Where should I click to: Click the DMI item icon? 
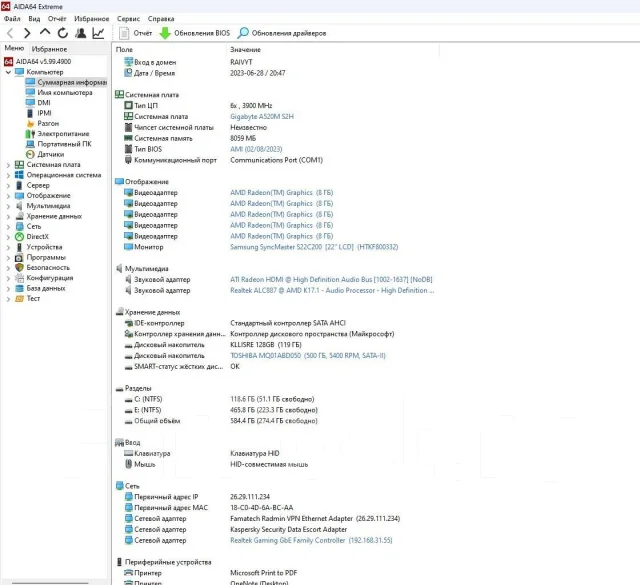[x=30, y=103]
